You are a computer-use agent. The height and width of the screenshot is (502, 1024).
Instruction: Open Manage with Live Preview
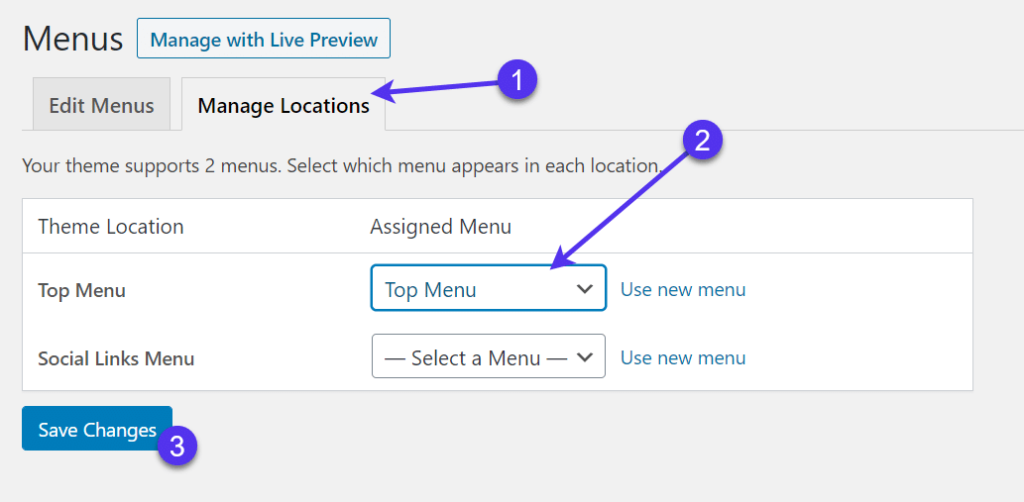click(x=264, y=40)
